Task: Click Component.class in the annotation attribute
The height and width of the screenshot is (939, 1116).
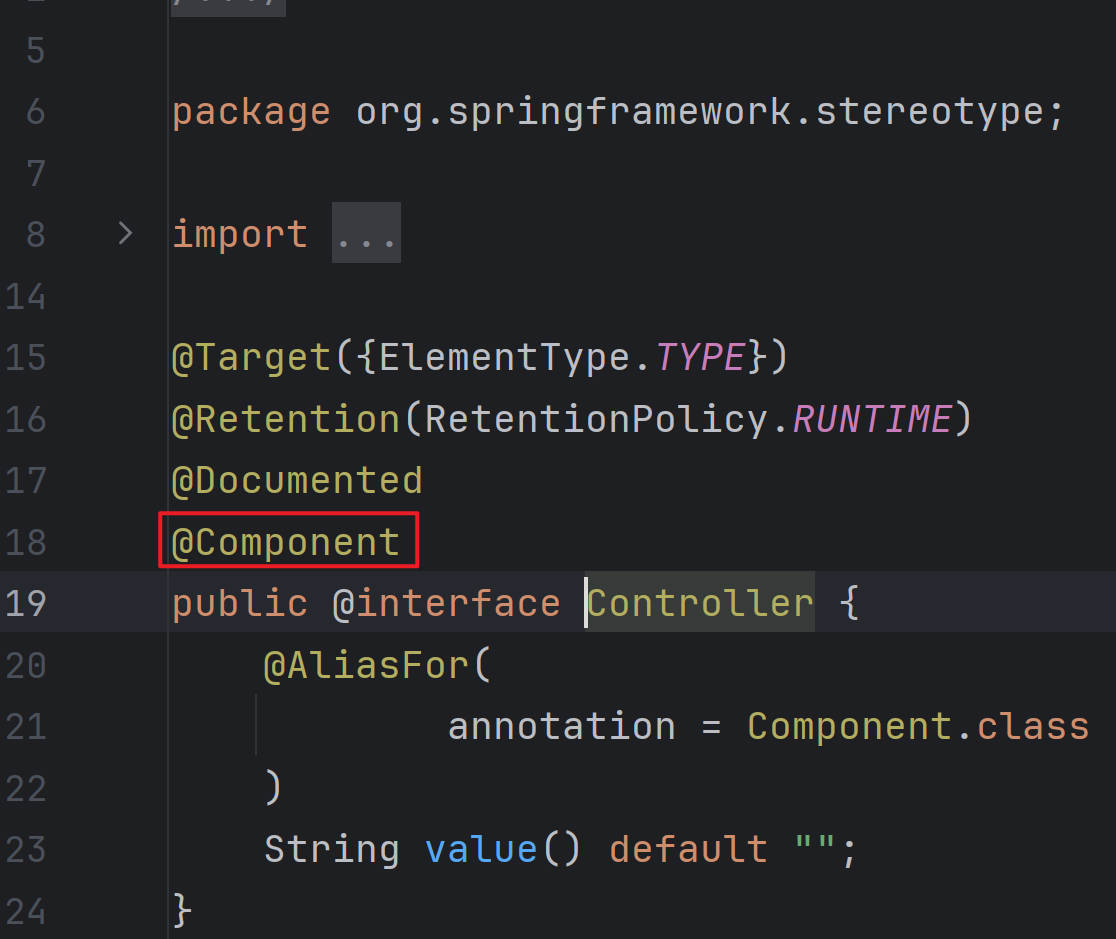Action: 917,726
